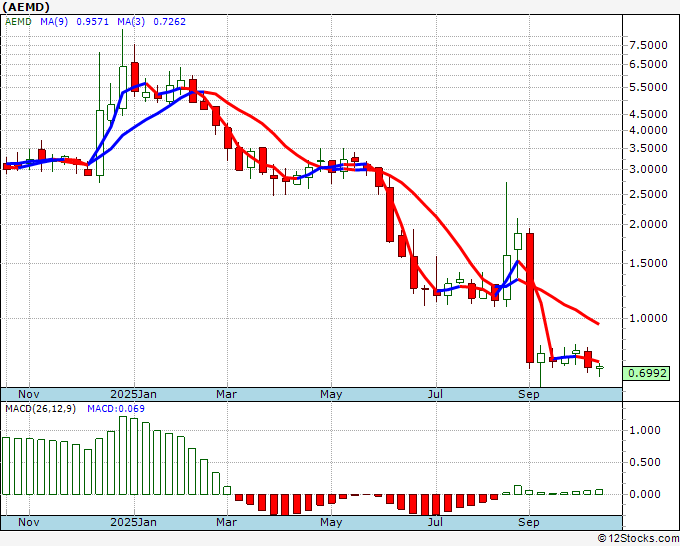Screen dimensions: 680x546
Task: Click the 2.0000 price axis label
Action: pyautogui.click(x=648, y=224)
